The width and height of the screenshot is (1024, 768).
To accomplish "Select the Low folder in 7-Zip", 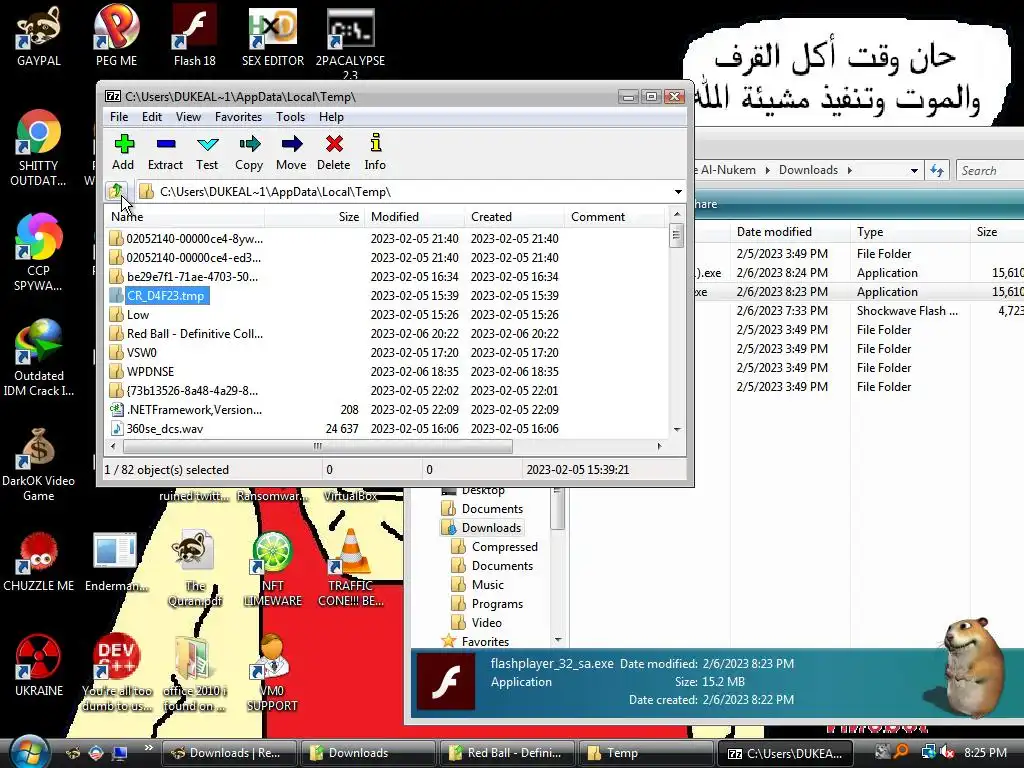I will [138, 315].
